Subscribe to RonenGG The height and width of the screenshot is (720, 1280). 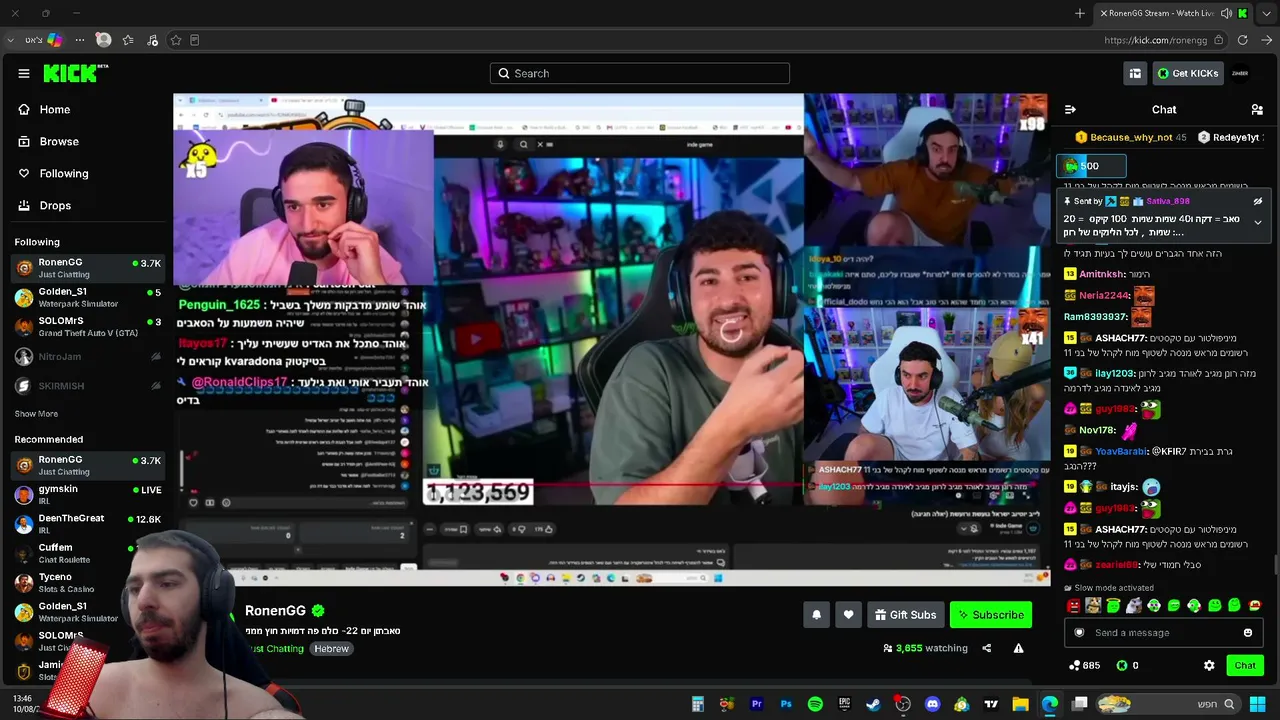[x=990, y=615]
